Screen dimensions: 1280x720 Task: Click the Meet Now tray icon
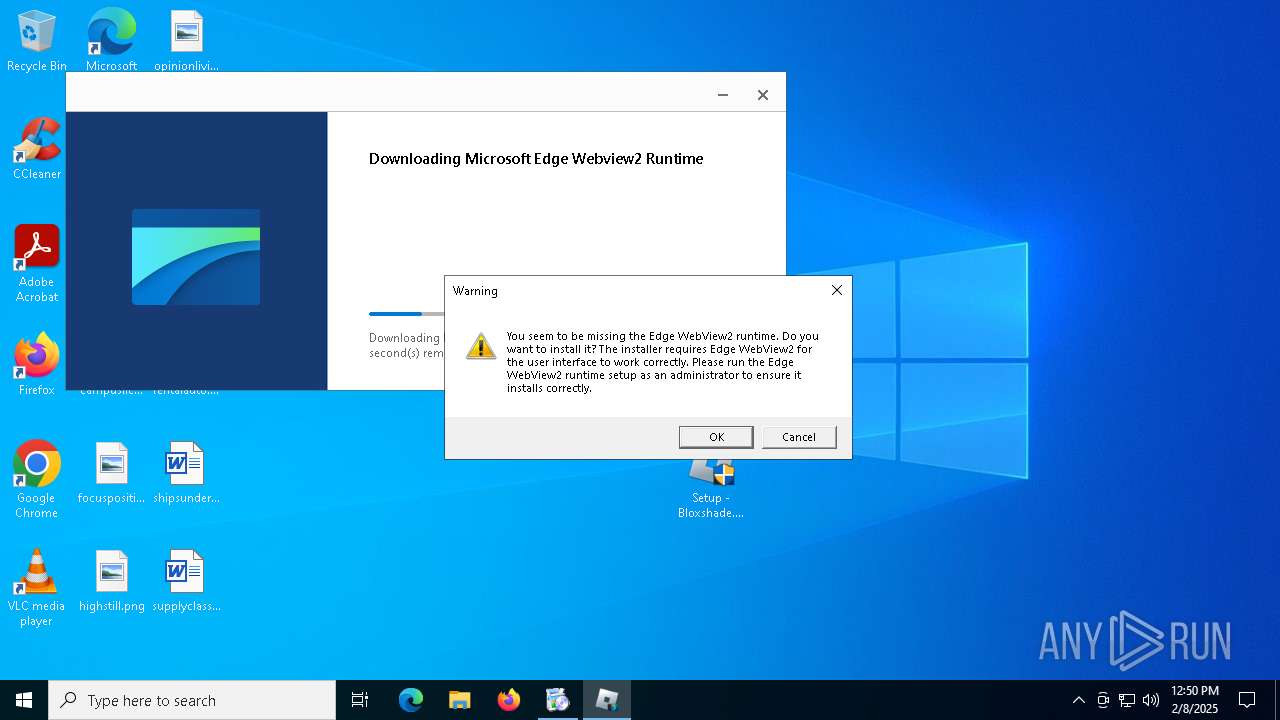pyautogui.click(x=1103, y=700)
